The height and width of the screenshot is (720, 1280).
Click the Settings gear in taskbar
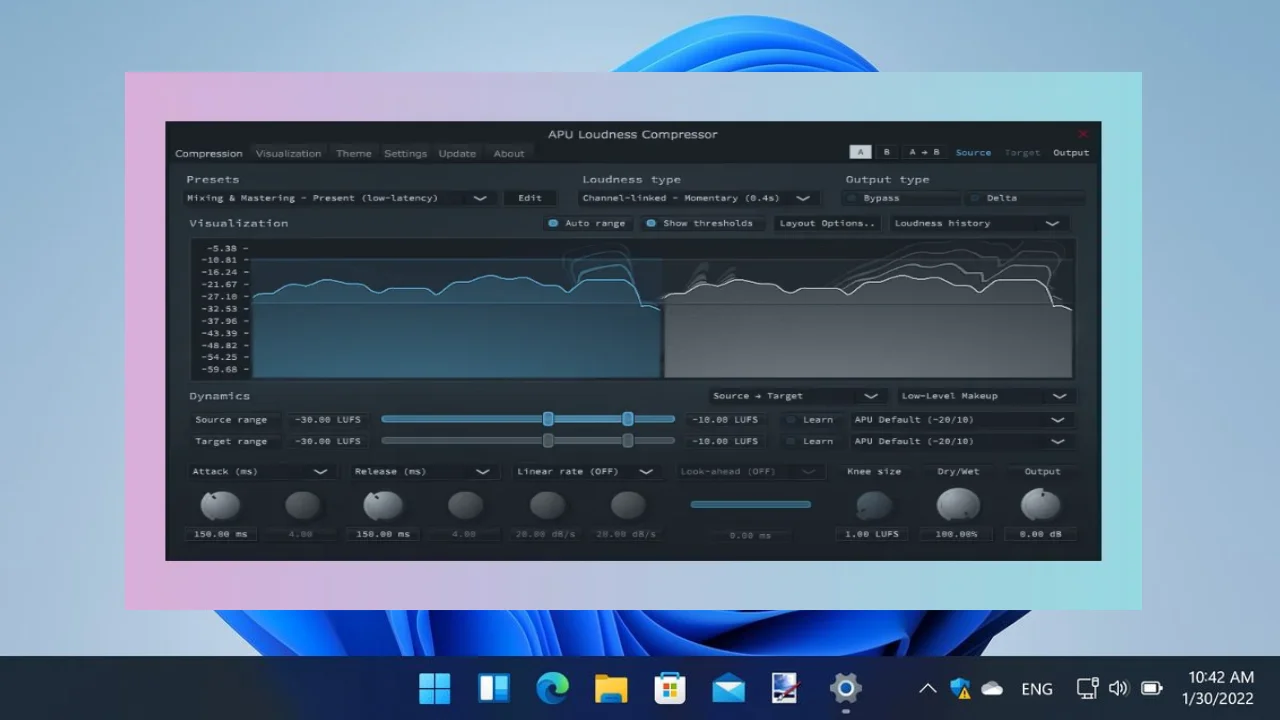846,688
